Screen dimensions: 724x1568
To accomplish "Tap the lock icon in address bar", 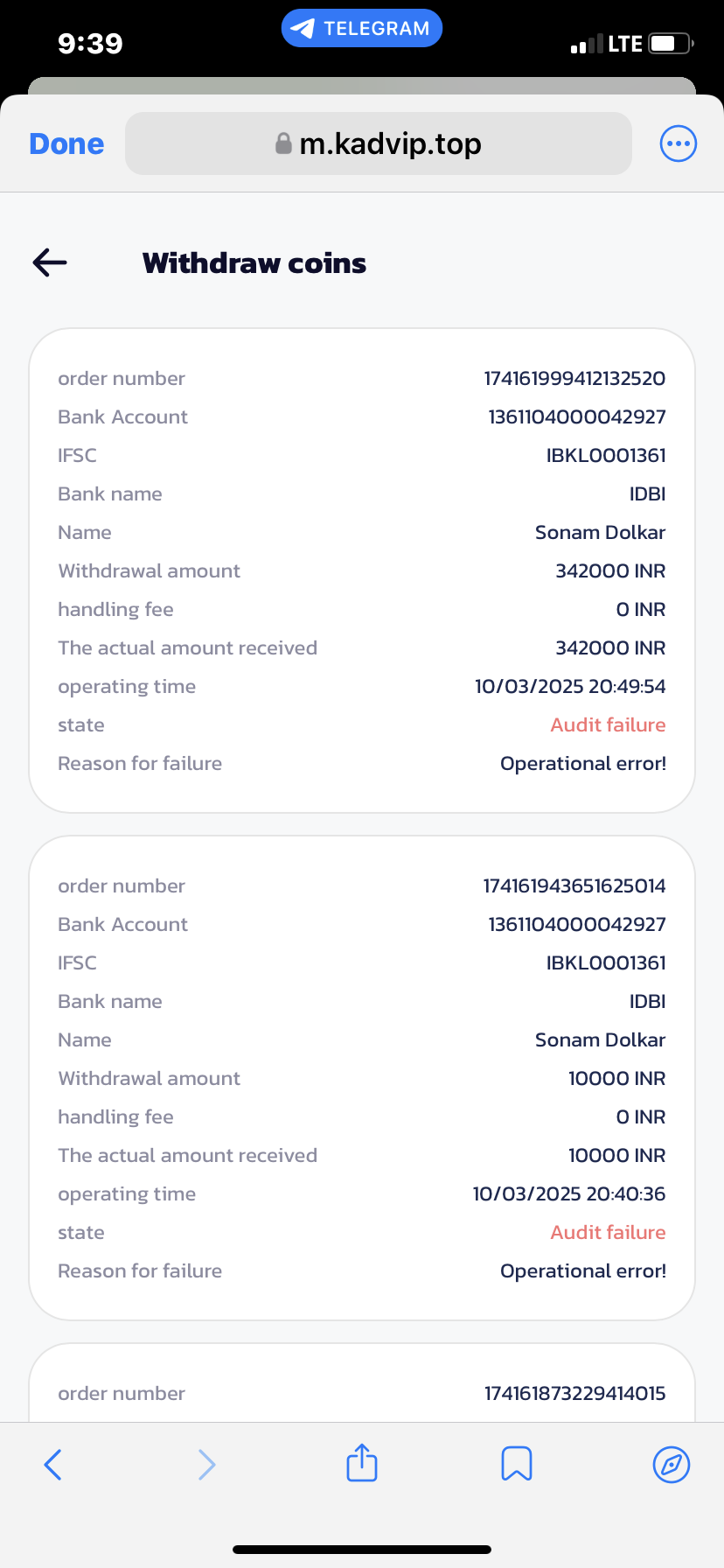I will click(283, 143).
